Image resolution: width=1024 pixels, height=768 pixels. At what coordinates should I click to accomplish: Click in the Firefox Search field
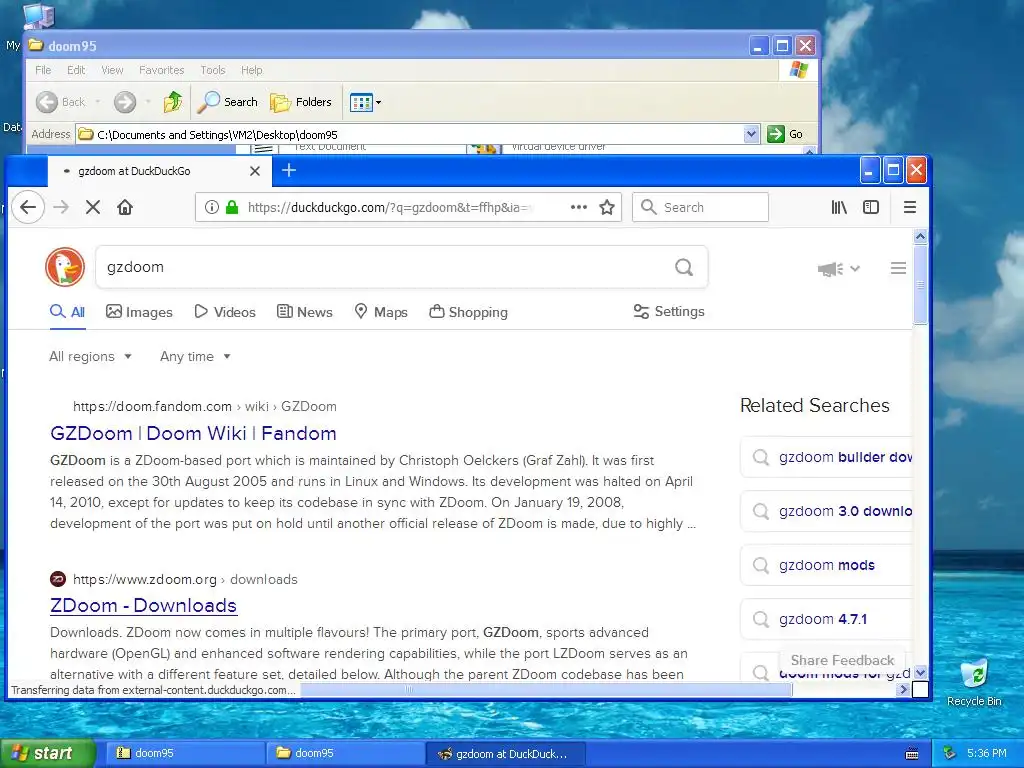pos(700,208)
